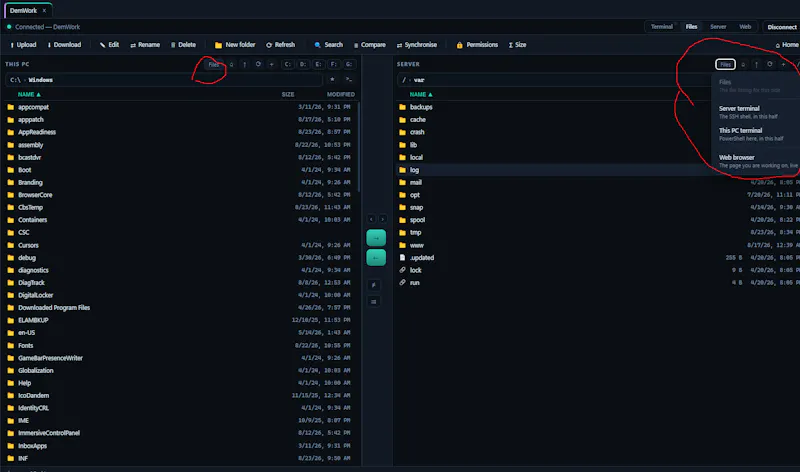Sort the This PC list by MODIFIED
The width and height of the screenshot is (800, 472).
(340, 94)
